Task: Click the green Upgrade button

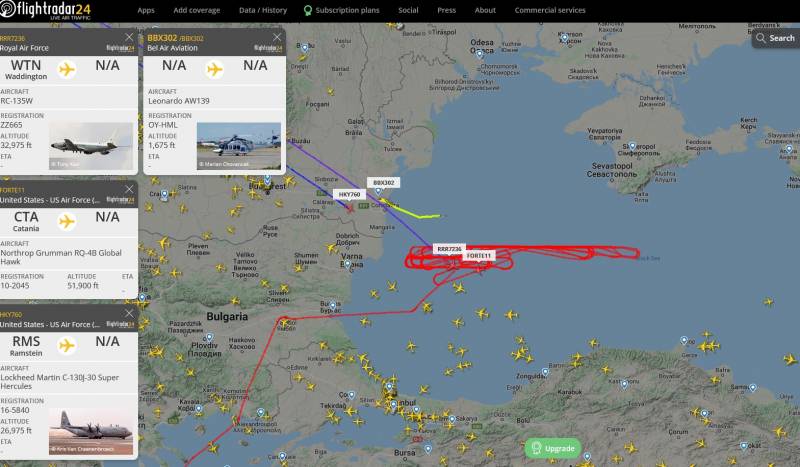Action: 553,448
